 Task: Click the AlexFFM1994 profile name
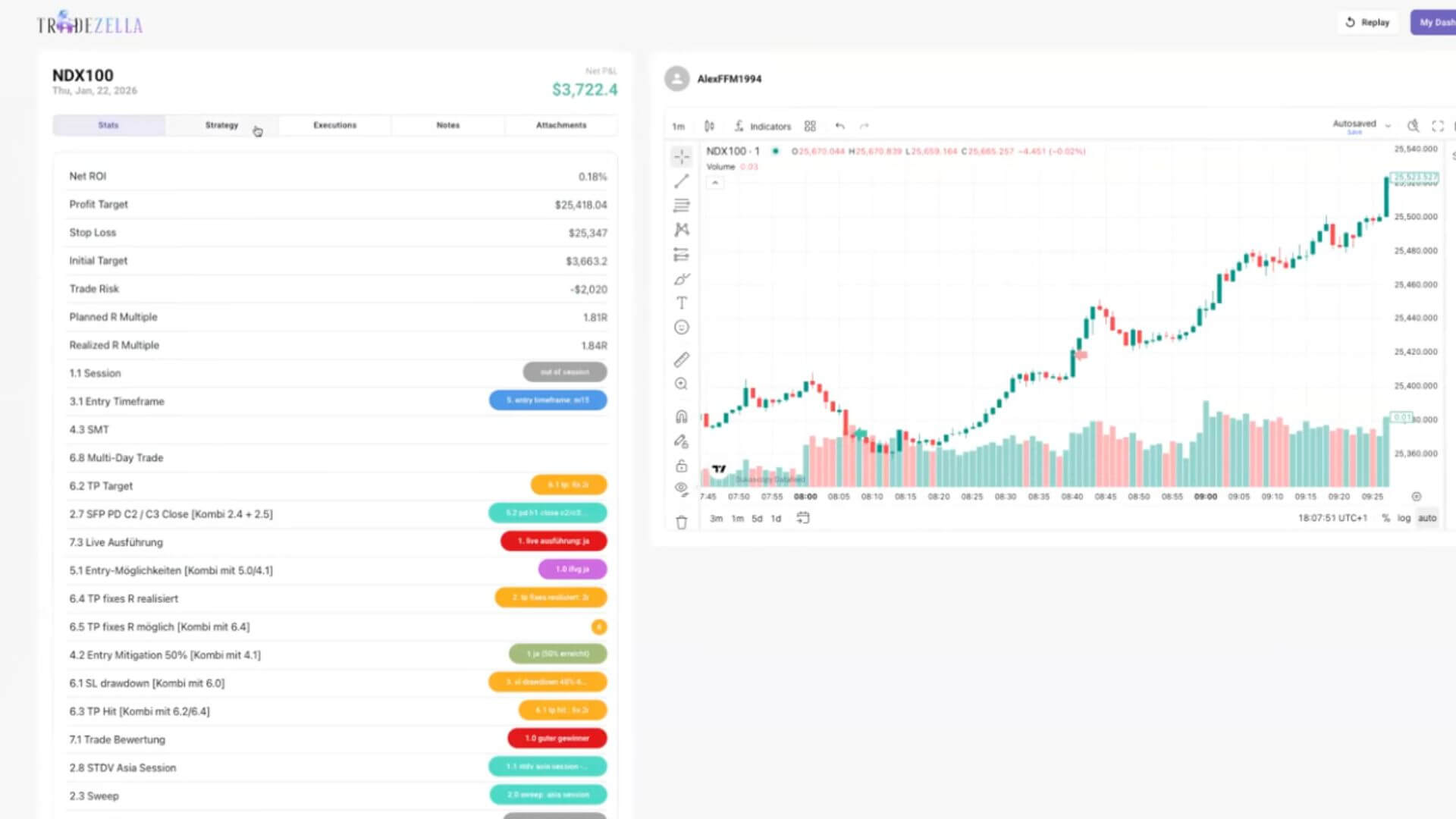pyautogui.click(x=730, y=79)
